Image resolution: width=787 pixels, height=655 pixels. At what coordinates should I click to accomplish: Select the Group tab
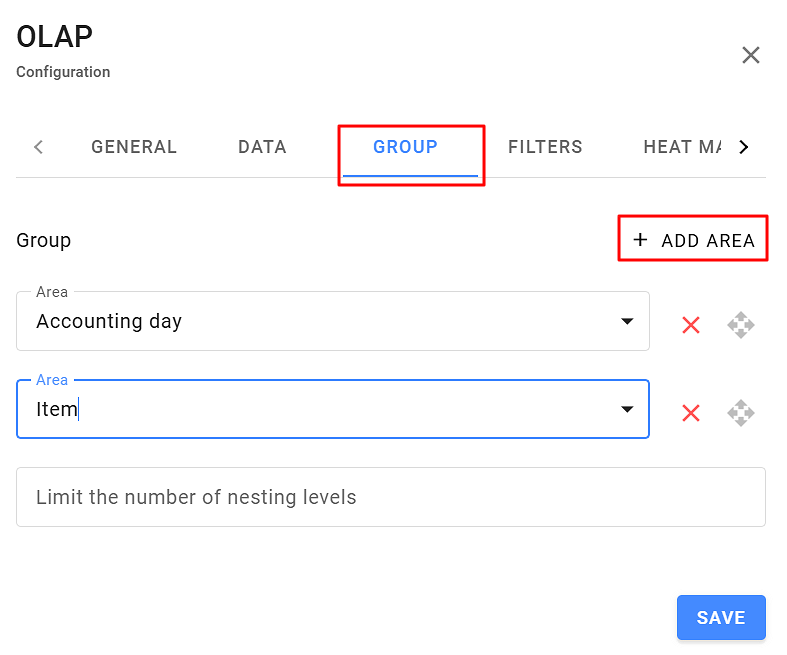[405, 147]
